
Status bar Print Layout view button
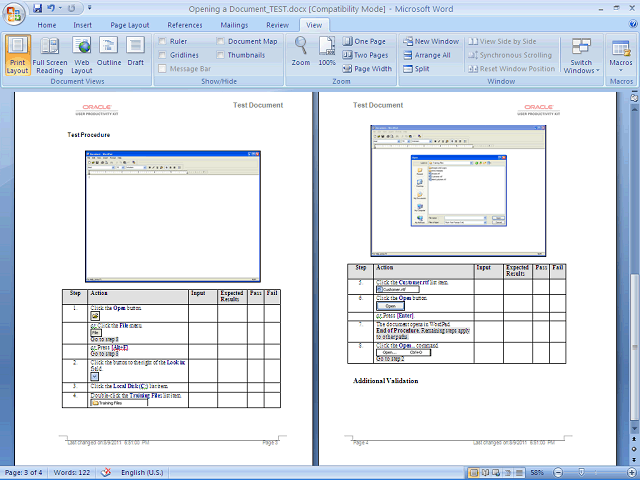[x=474, y=473]
